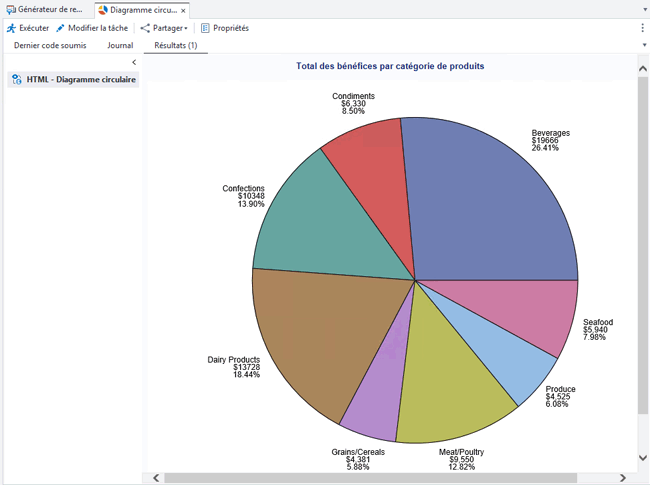Open the three-dot overflow menu
This screenshot has width=650, height=485.
tap(643, 28)
